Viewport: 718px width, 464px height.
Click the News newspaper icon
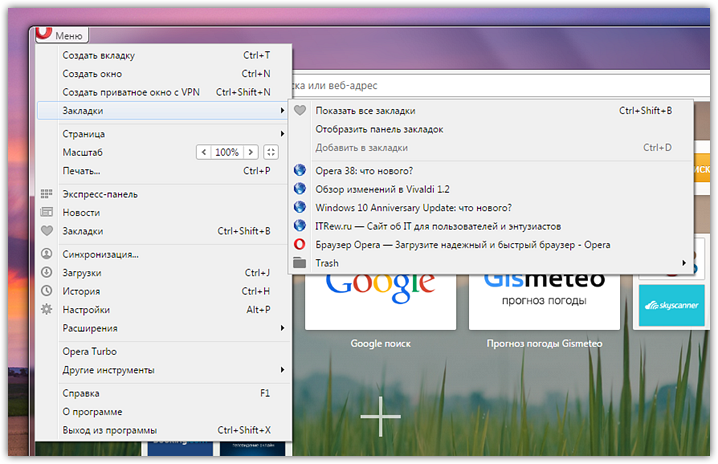click(47, 212)
